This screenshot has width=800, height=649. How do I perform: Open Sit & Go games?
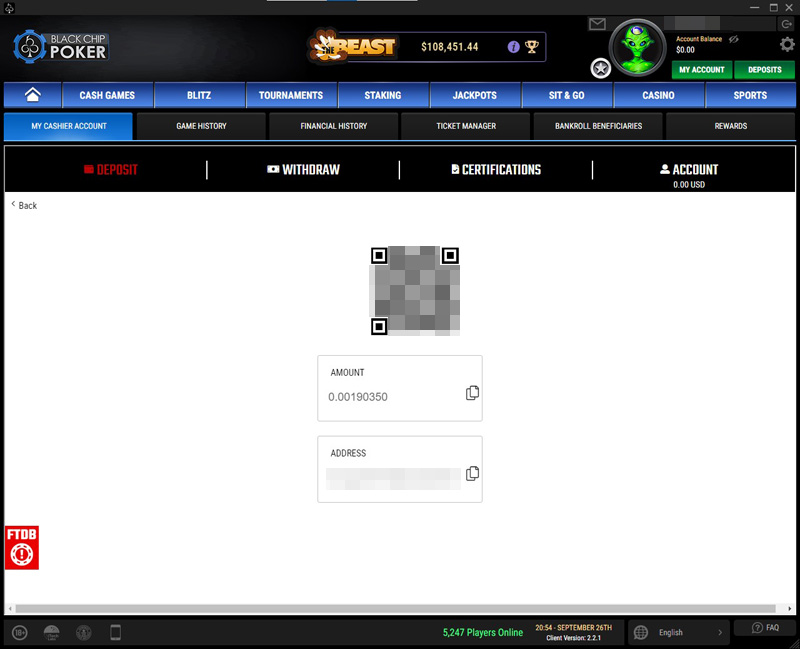(566, 95)
